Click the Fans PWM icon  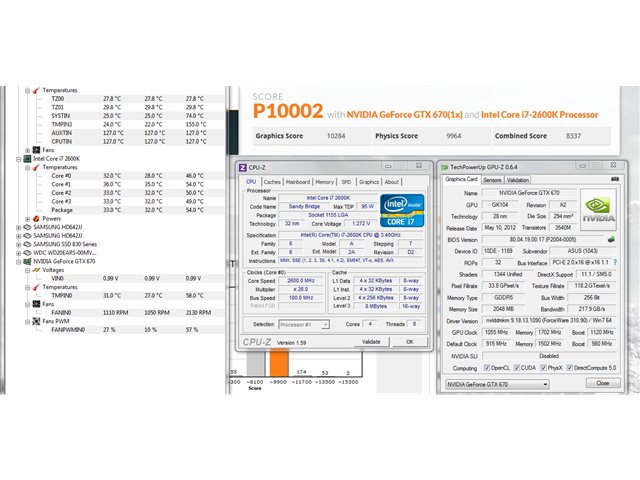[x=36, y=321]
